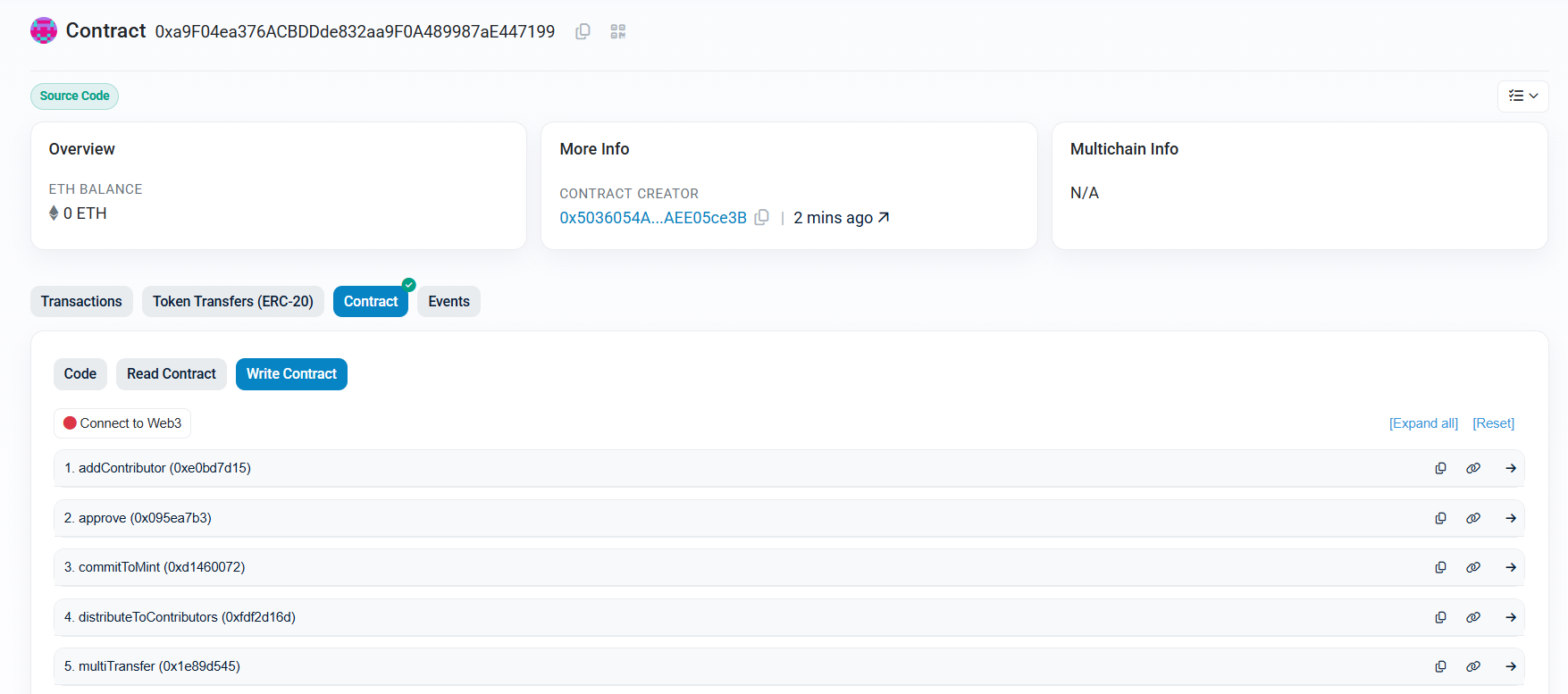The height and width of the screenshot is (694, 1568).
Task: Copy permalink for approve method
Action: (1472, 518)
